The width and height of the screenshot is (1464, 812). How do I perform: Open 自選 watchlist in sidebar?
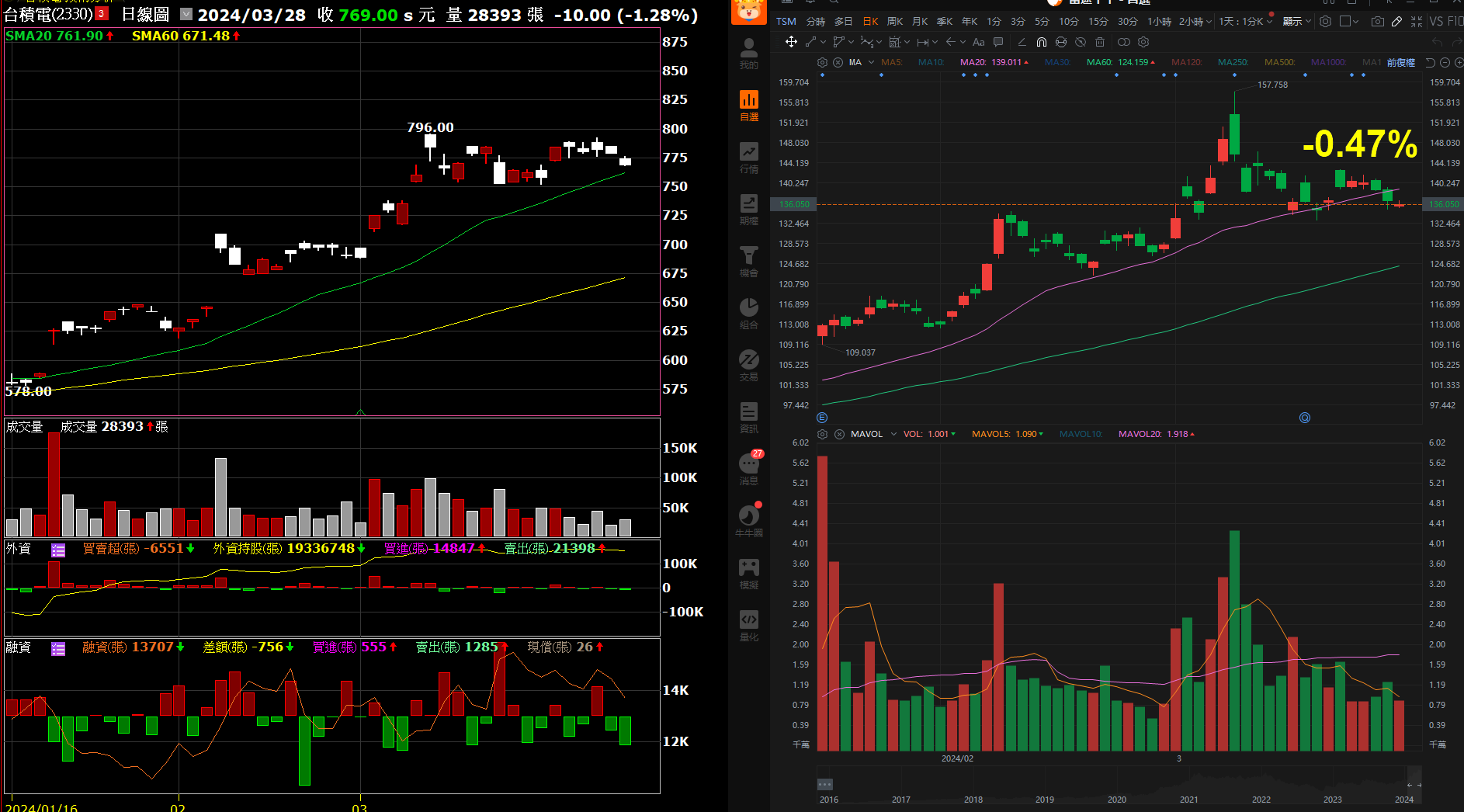click(x=749, y=106)
